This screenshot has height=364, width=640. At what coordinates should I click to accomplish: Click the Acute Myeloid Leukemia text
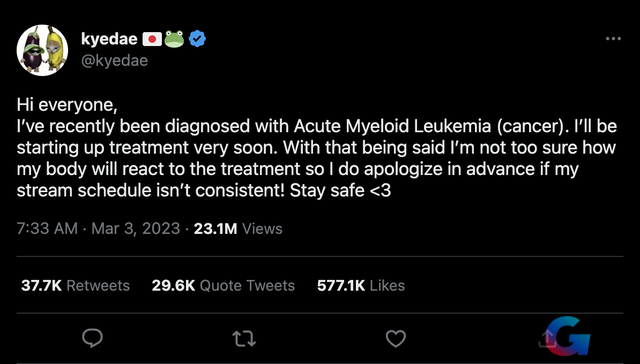pos(392,127)
